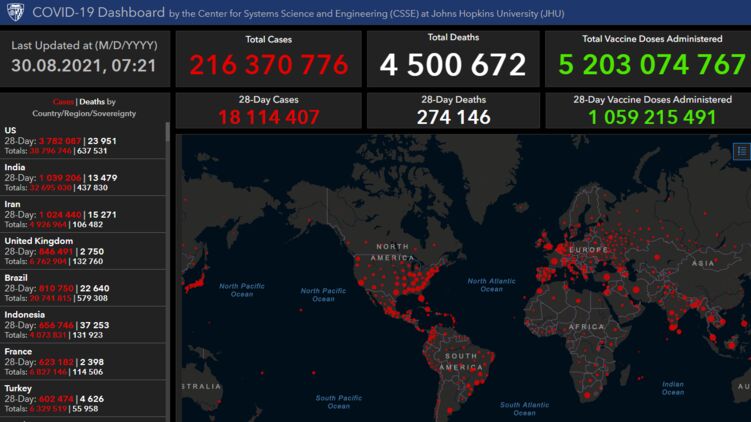
Task: Choose Iran from the country list
Action: [x=82, y=214]
